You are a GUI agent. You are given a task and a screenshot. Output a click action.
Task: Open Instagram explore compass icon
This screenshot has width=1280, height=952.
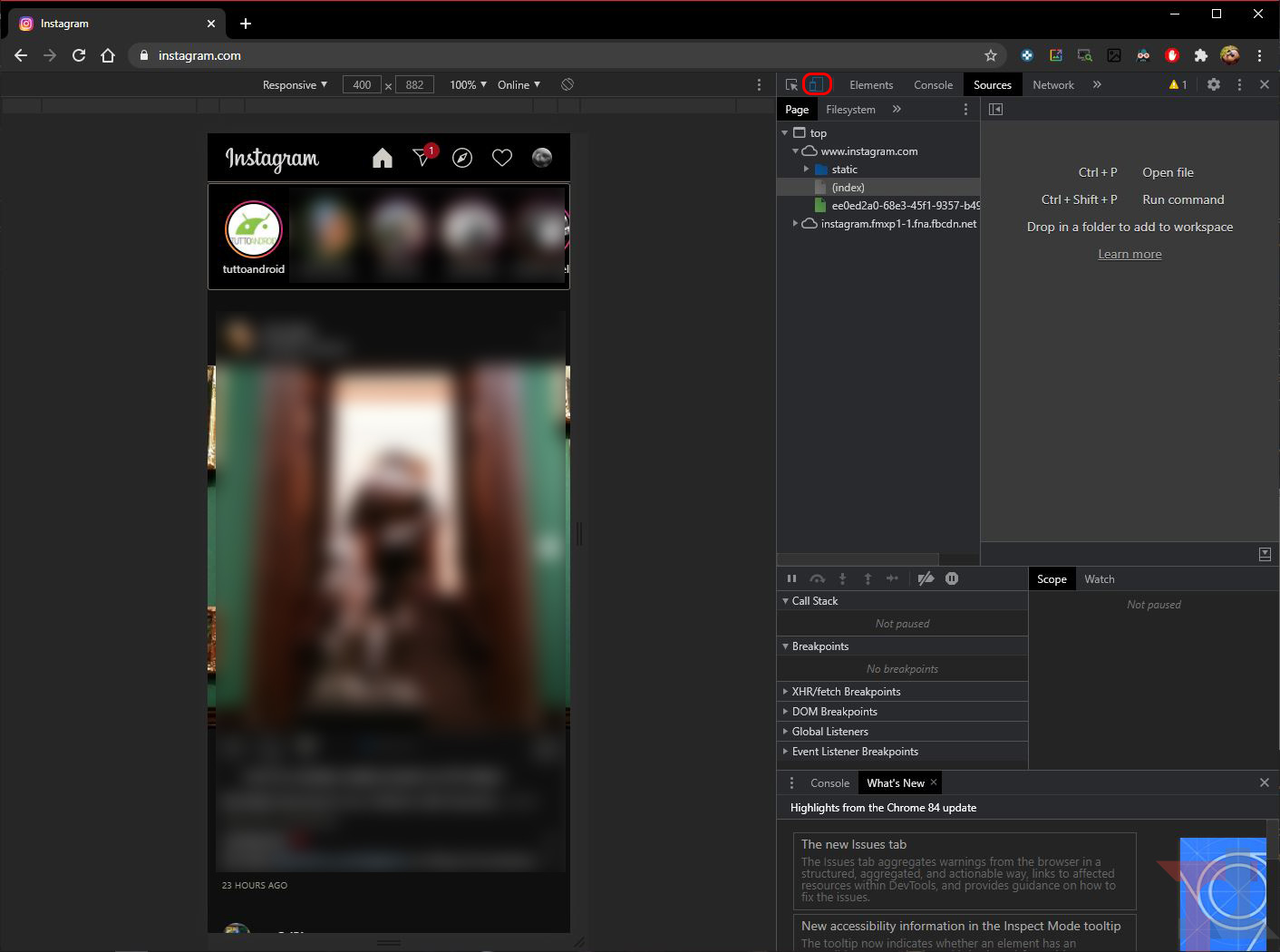click(462, 158)
